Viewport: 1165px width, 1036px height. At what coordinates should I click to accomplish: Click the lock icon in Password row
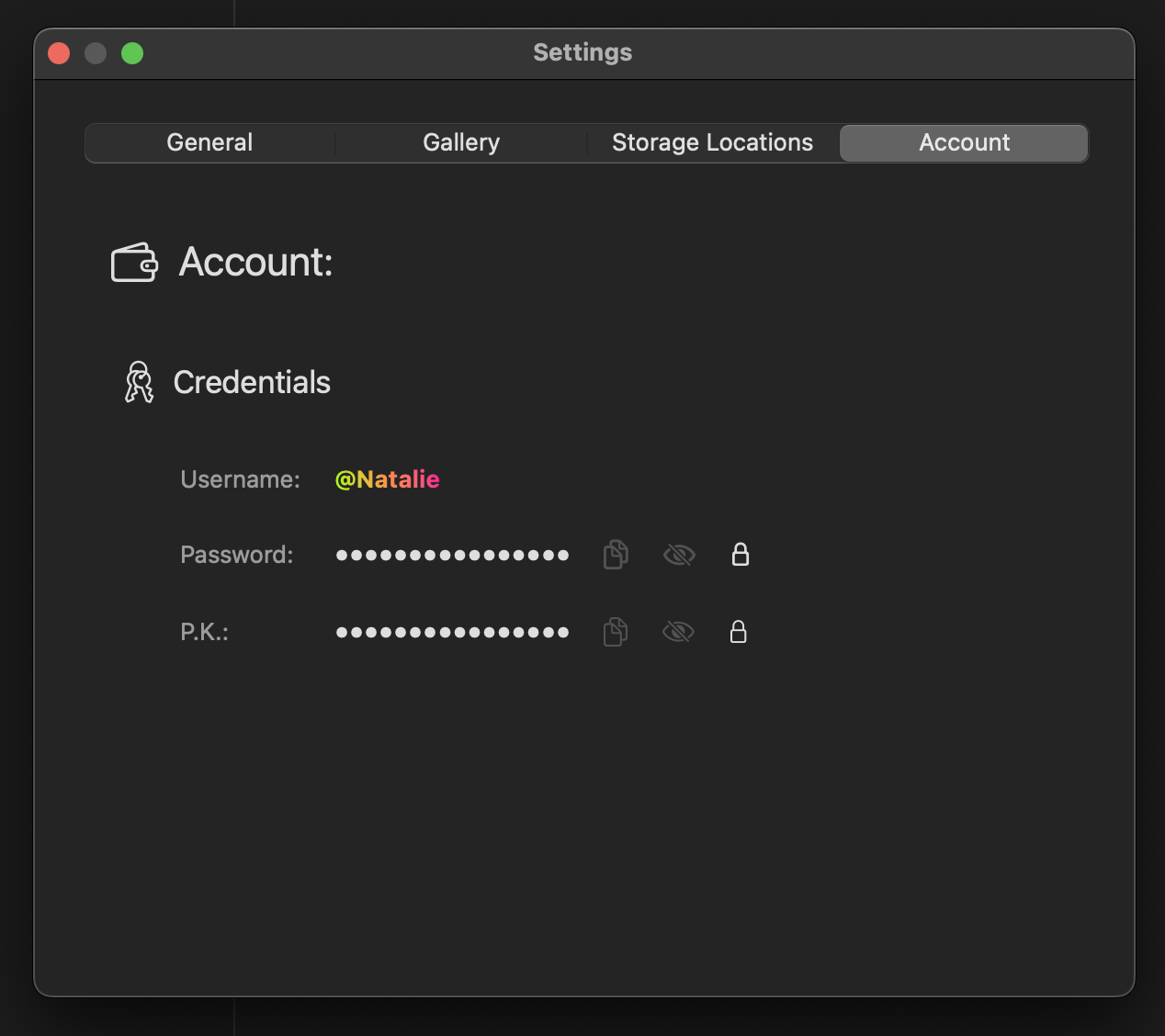click(741, 555)
